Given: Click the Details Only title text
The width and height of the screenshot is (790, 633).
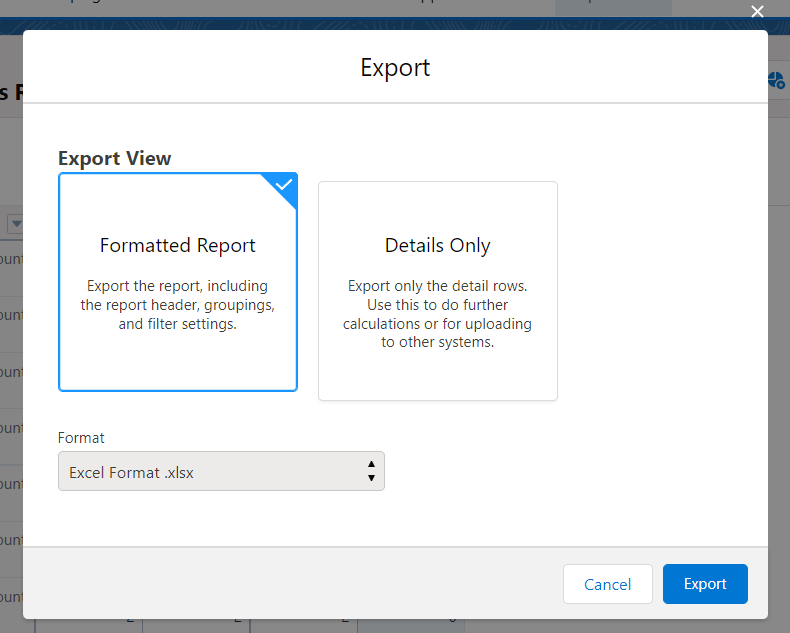Looking at the screenshot, I should tap(437, 245).
